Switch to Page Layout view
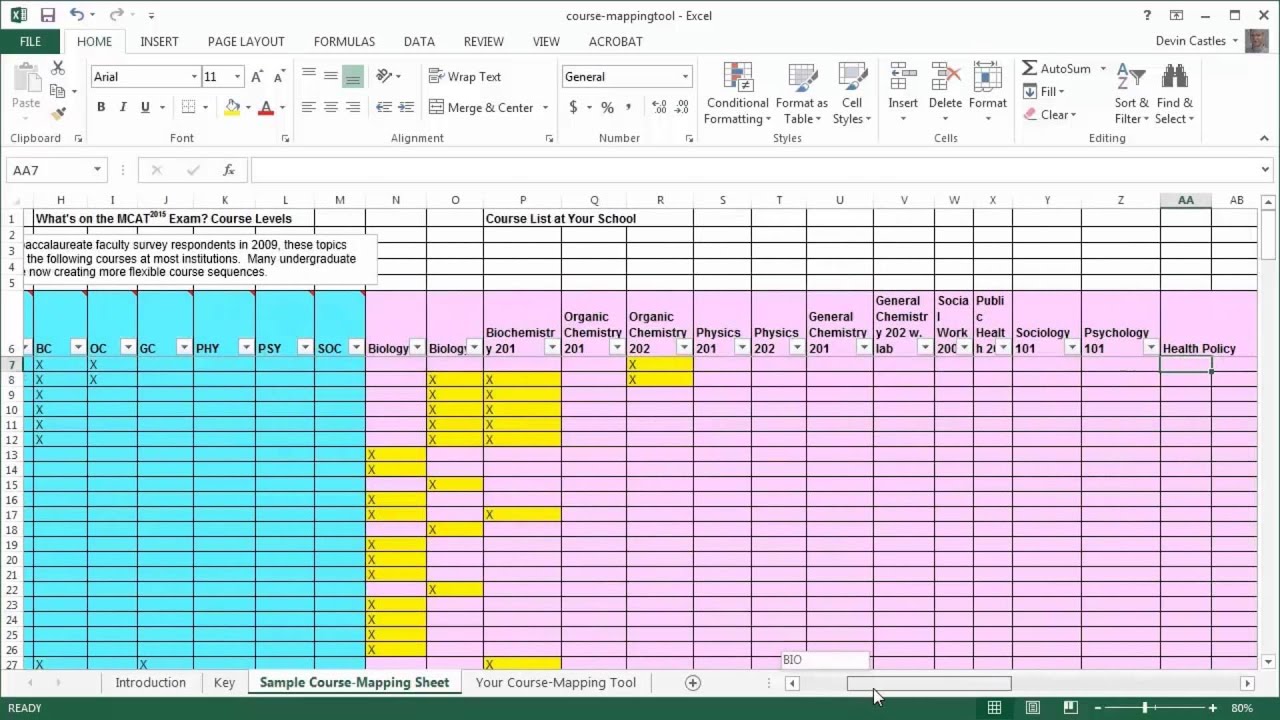The image size is (1280, 720). click(x=1032, y=708)
